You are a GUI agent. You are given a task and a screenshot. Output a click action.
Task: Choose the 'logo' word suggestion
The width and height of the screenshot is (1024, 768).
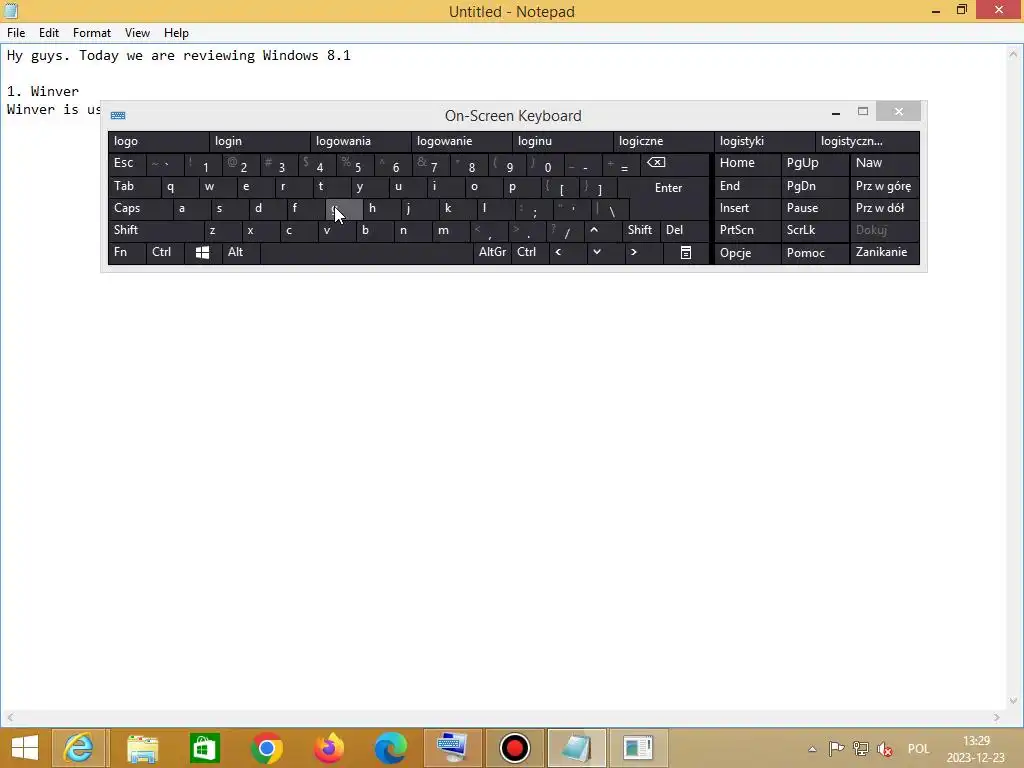pos(158,141)
